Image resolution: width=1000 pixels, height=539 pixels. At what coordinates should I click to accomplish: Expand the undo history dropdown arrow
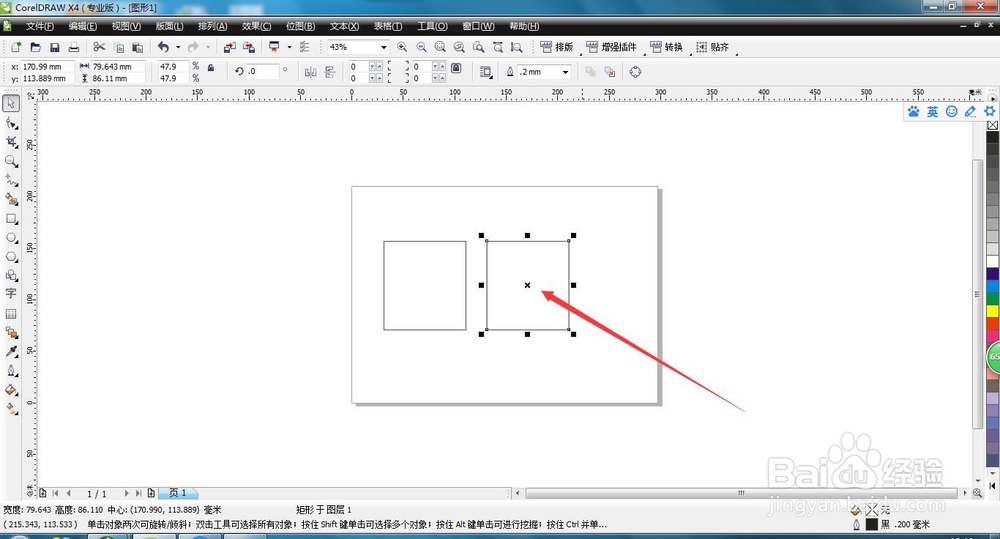click(x=178, y=47)
